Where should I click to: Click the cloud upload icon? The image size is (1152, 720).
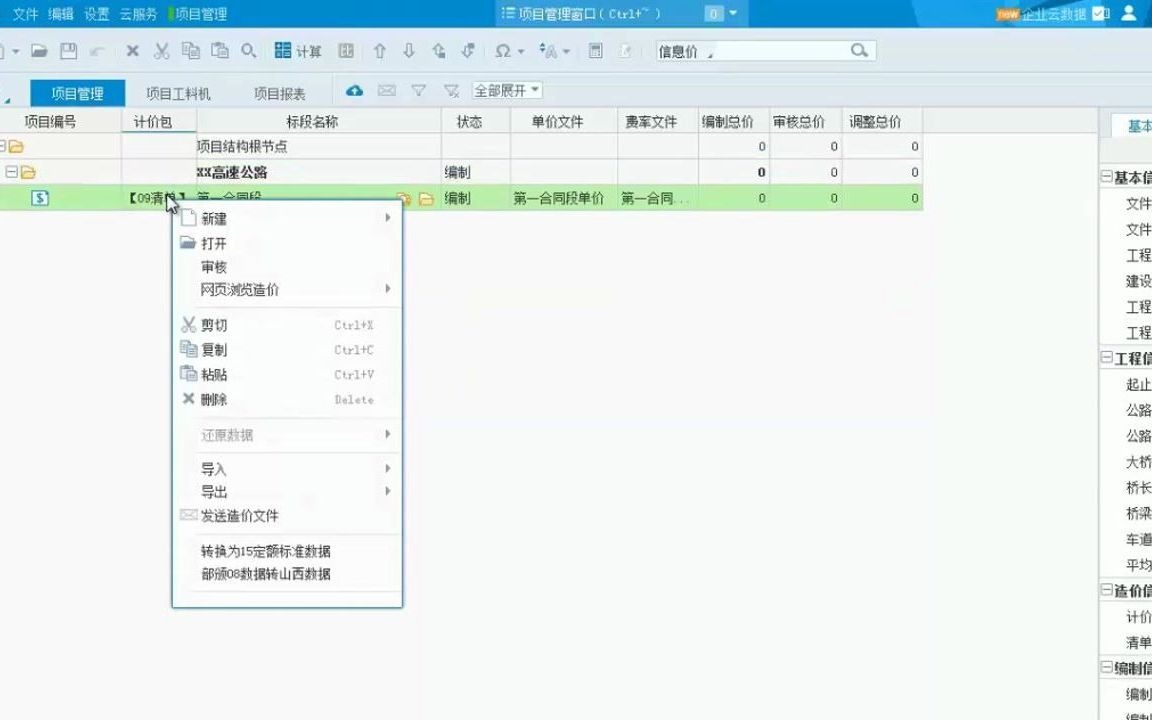[354, 90]
